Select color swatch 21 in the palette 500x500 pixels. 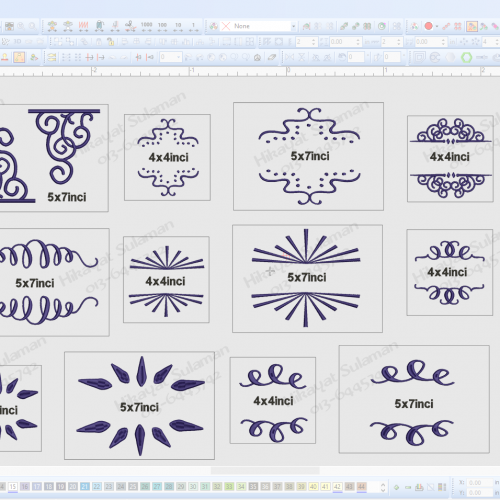pyautogui.click(x=85, y=487)
